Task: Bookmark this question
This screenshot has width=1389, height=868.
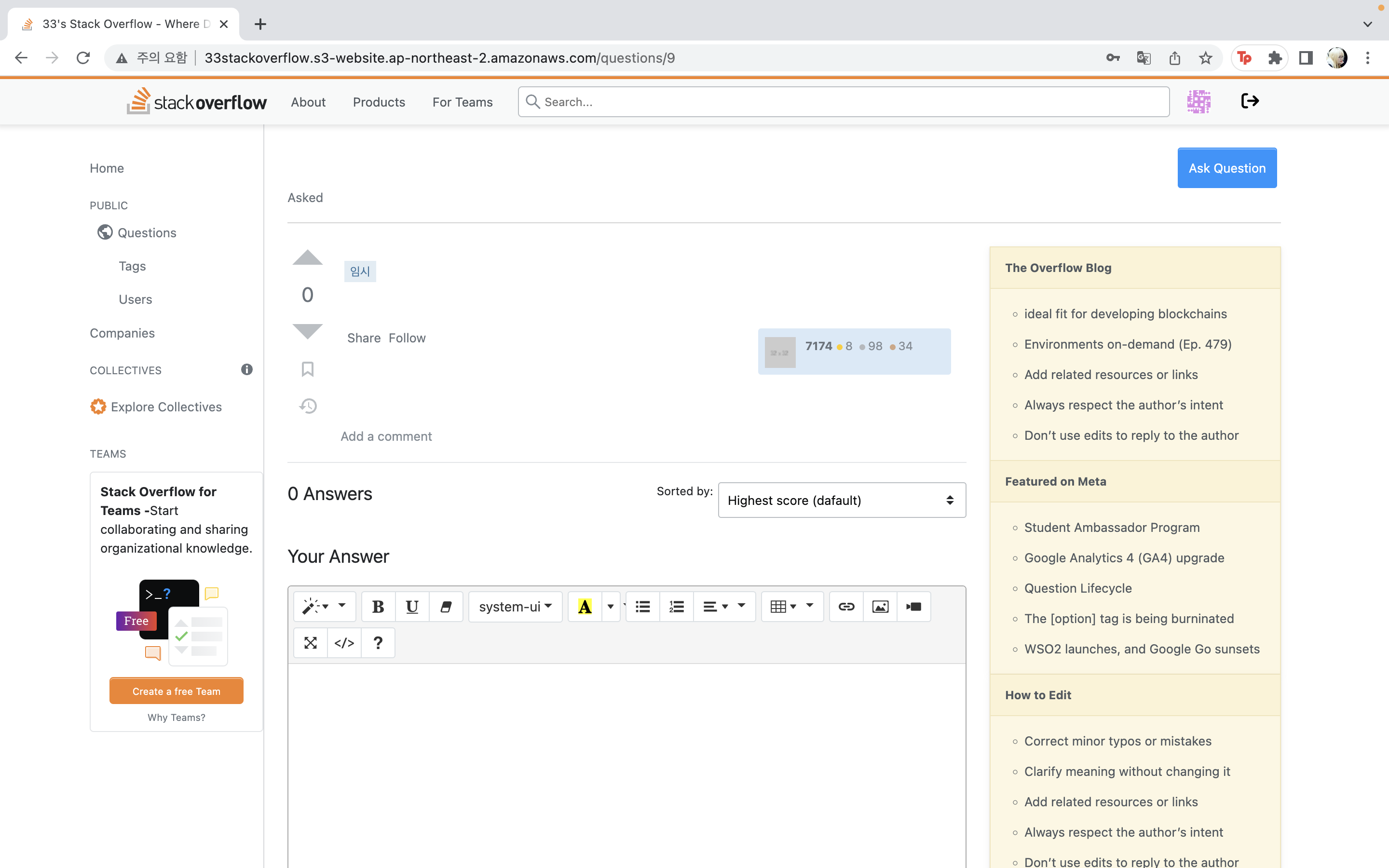Action: tap(308, 368)
